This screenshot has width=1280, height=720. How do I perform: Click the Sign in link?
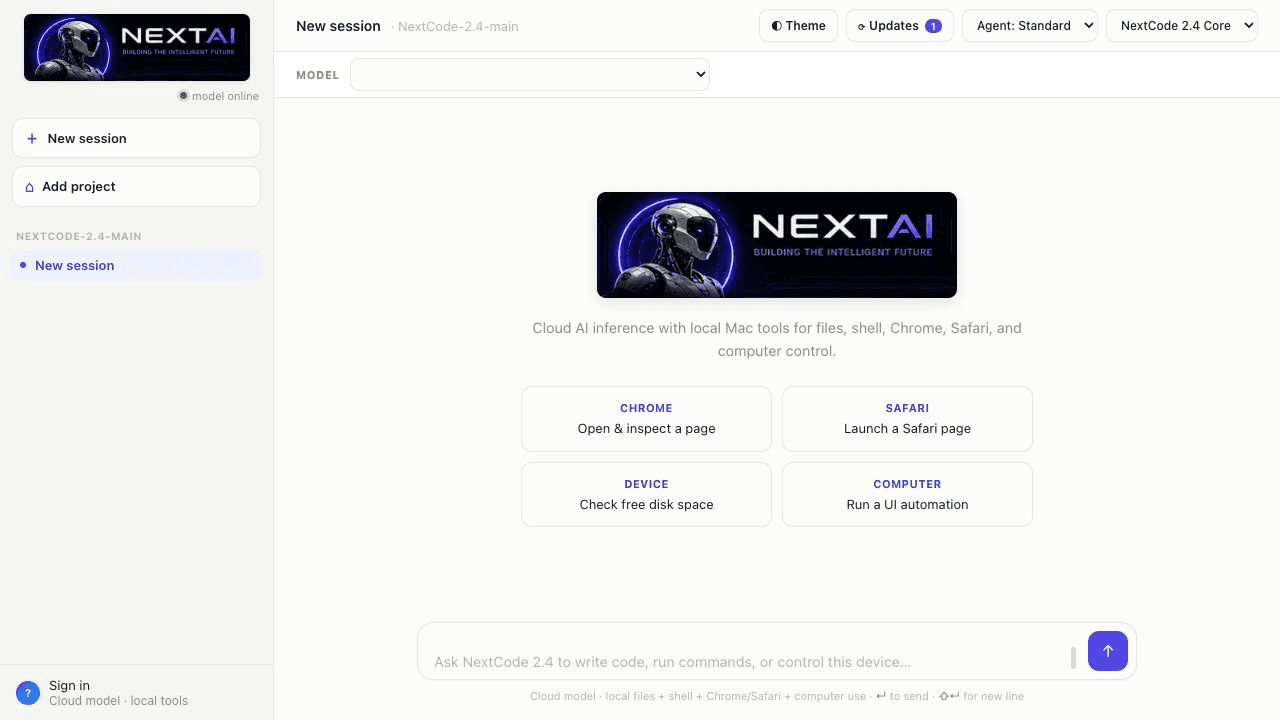pyautogui.click(x=69, y=685)
